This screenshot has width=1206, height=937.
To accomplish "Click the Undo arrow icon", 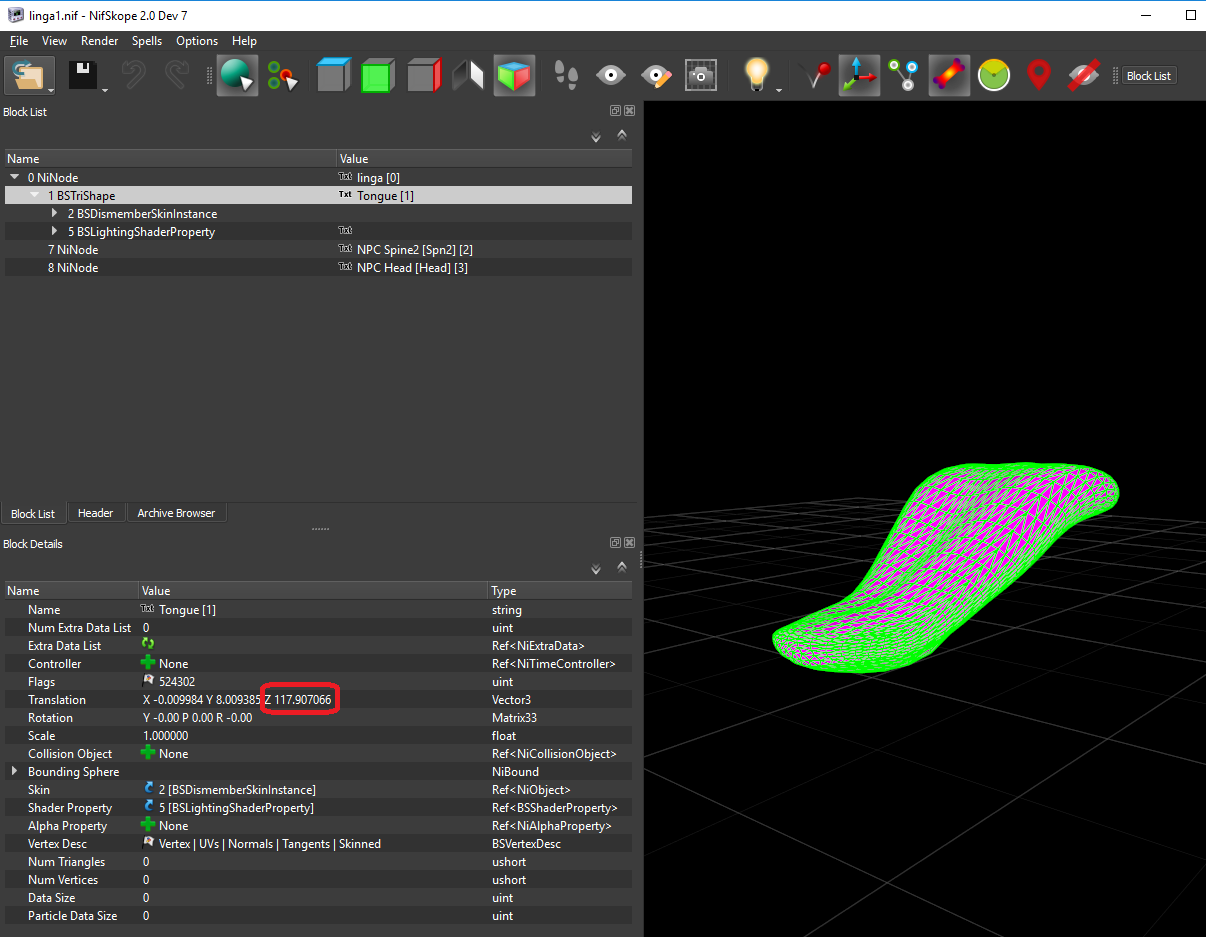I will [x=134, y=76].
